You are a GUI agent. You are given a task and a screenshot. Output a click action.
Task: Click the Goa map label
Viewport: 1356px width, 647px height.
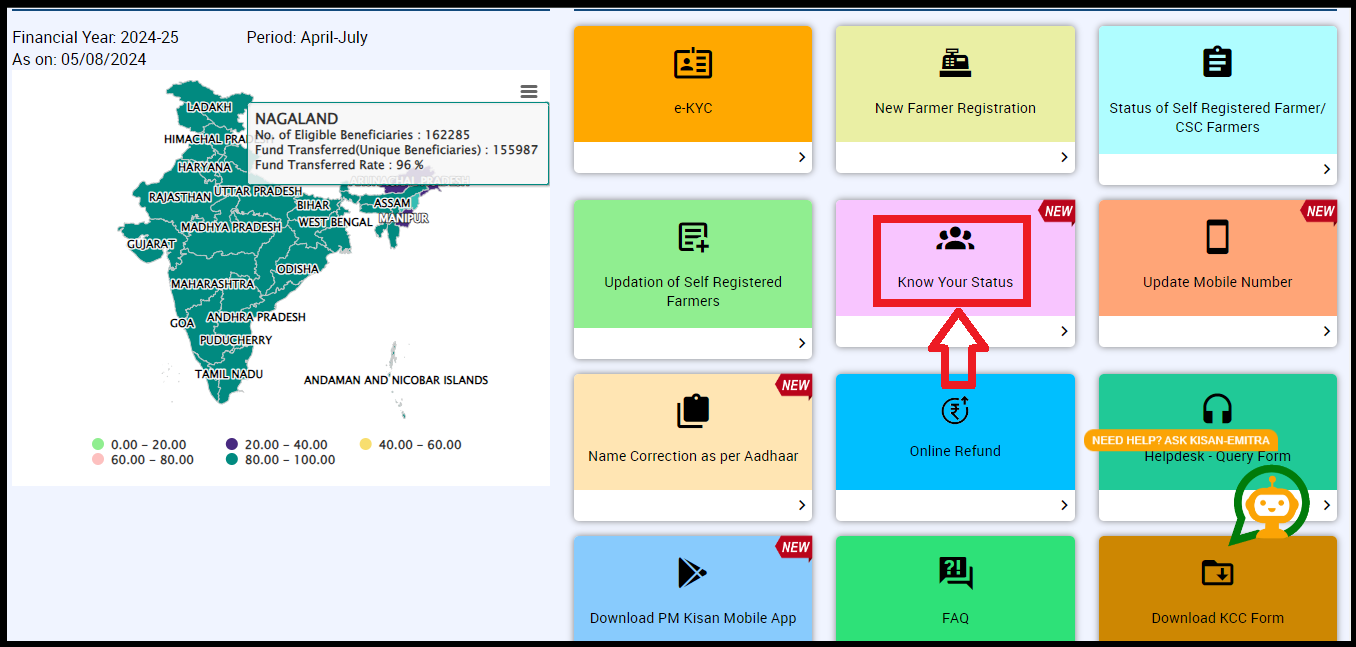point(182,324)
